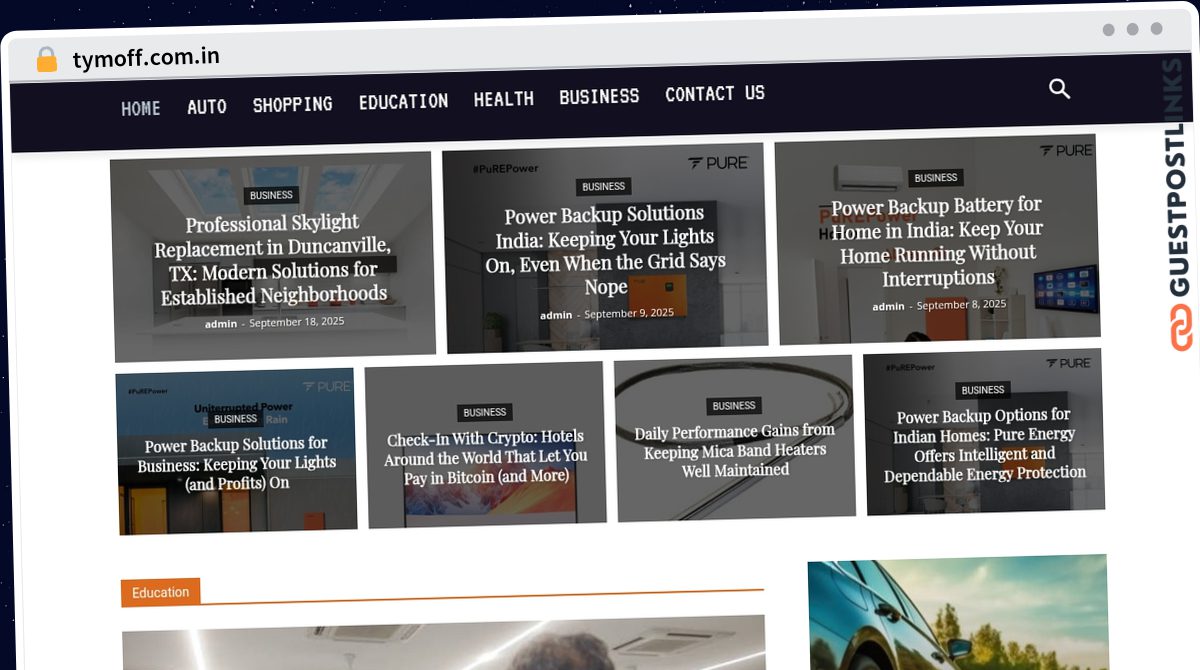Viewport: 1200px width, 670px height.
Task: Open Daily Performance Gains Mica Band Heaters article
Action: tap(735, 450)
